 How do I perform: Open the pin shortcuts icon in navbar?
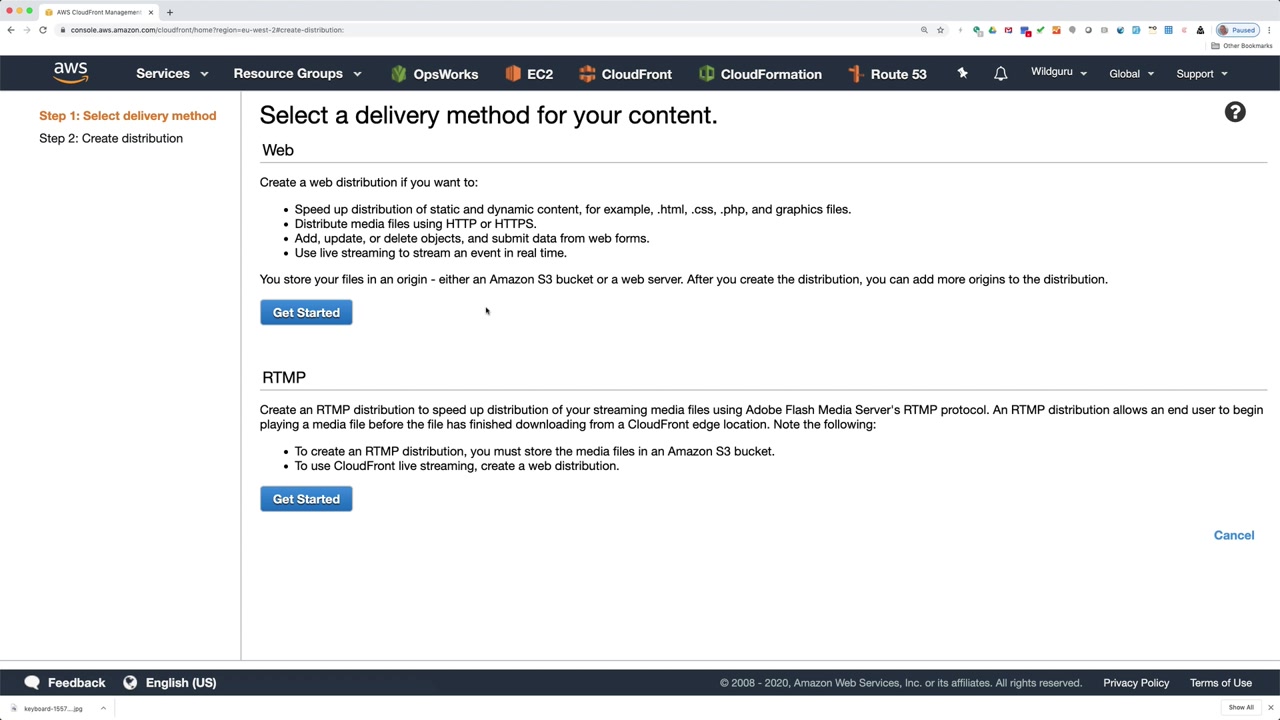[x=962, y=73]
